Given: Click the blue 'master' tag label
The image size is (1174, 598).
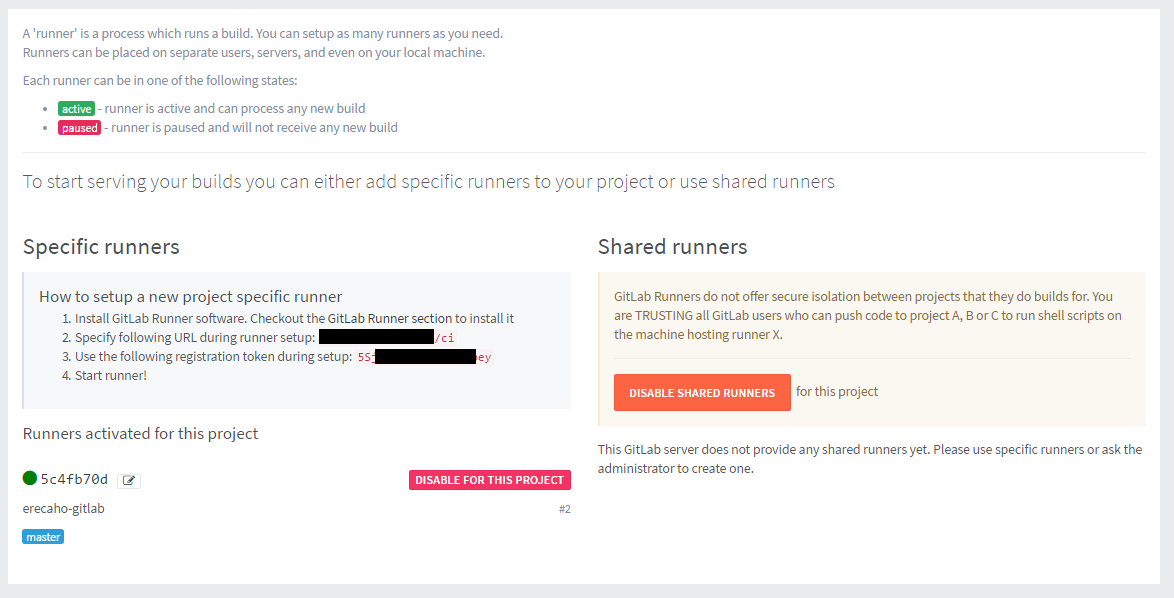Looking at the screenshot, I should 44,537.
